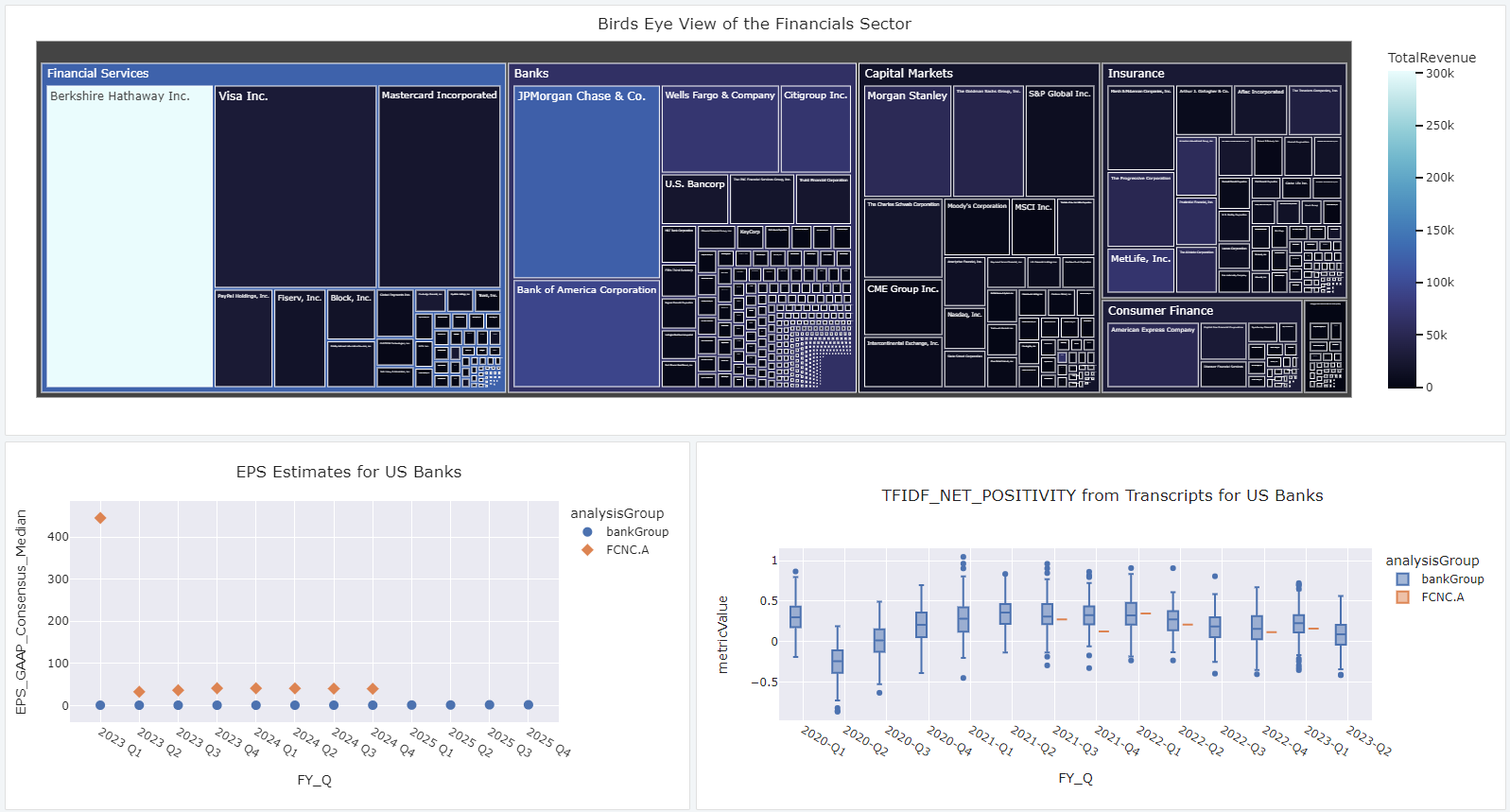Viewport: 1510px width, 812px height.
Task: Click the 2020-Q2 box in the transcripts box plot
Action: [x=837, y=662]
